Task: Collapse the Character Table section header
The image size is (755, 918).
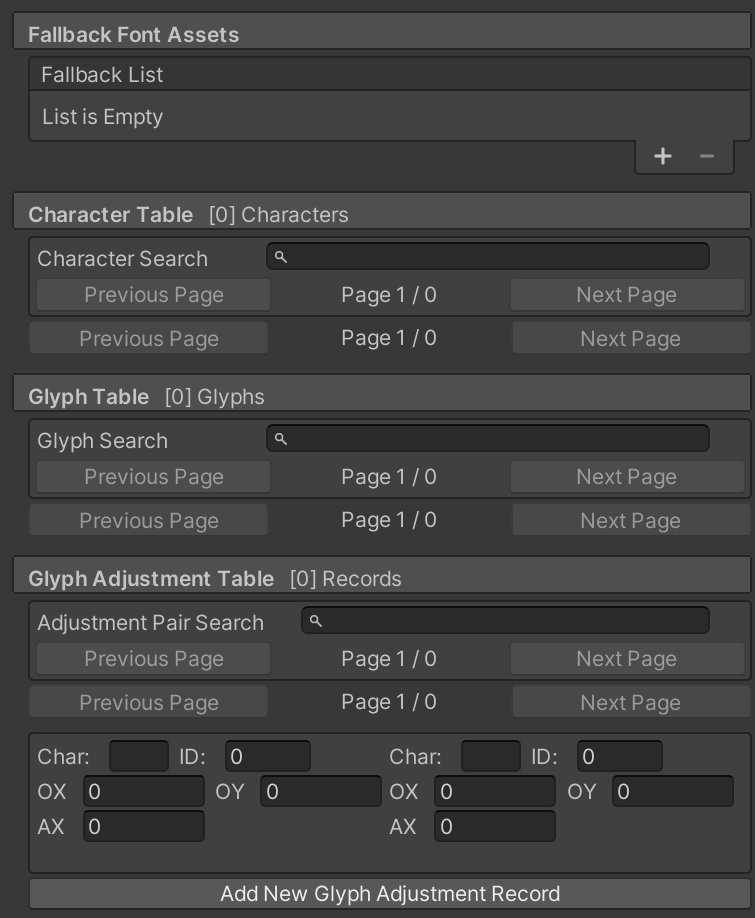Action: pos(382,214)
